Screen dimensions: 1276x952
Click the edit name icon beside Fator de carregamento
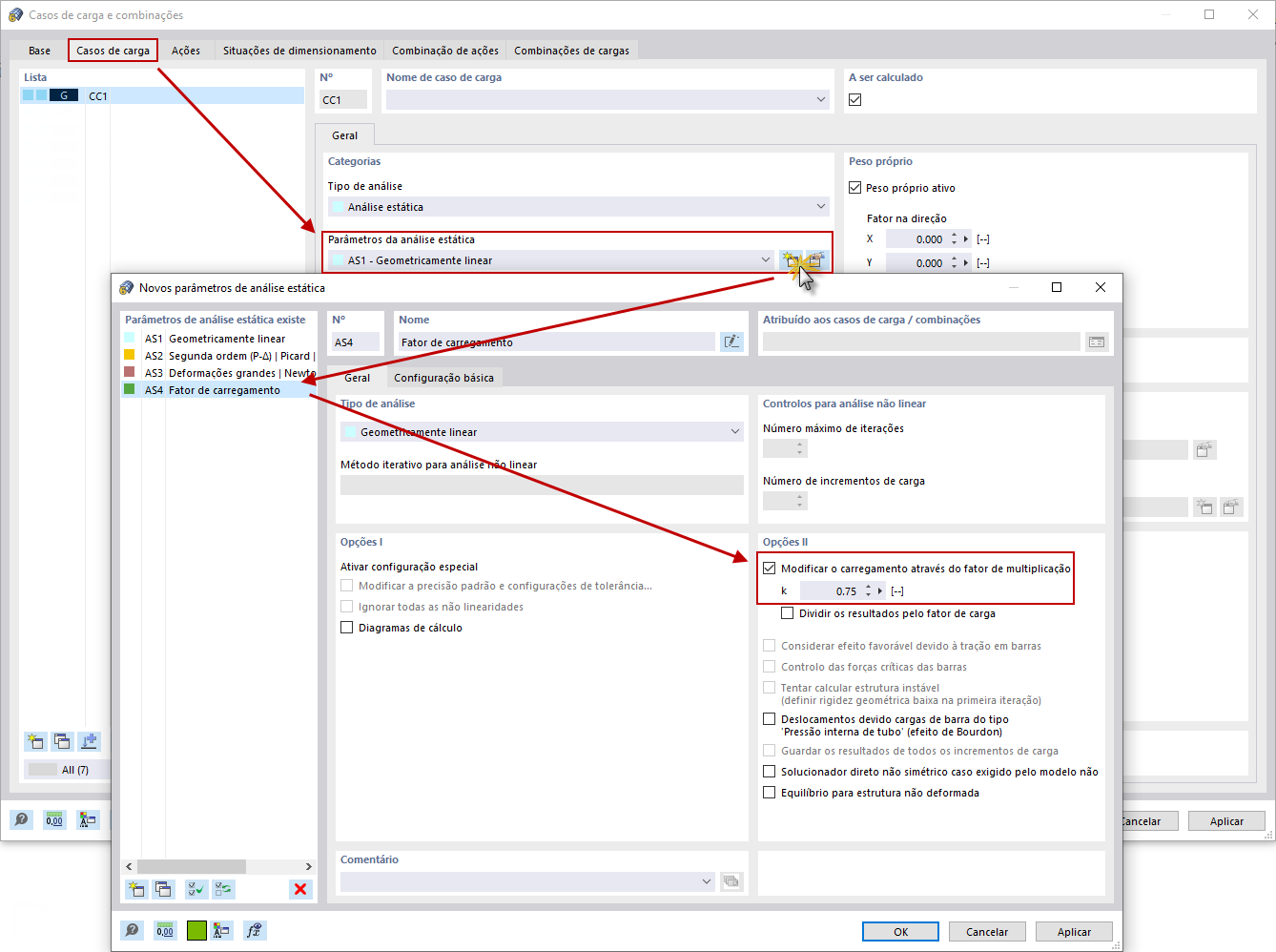731,341
